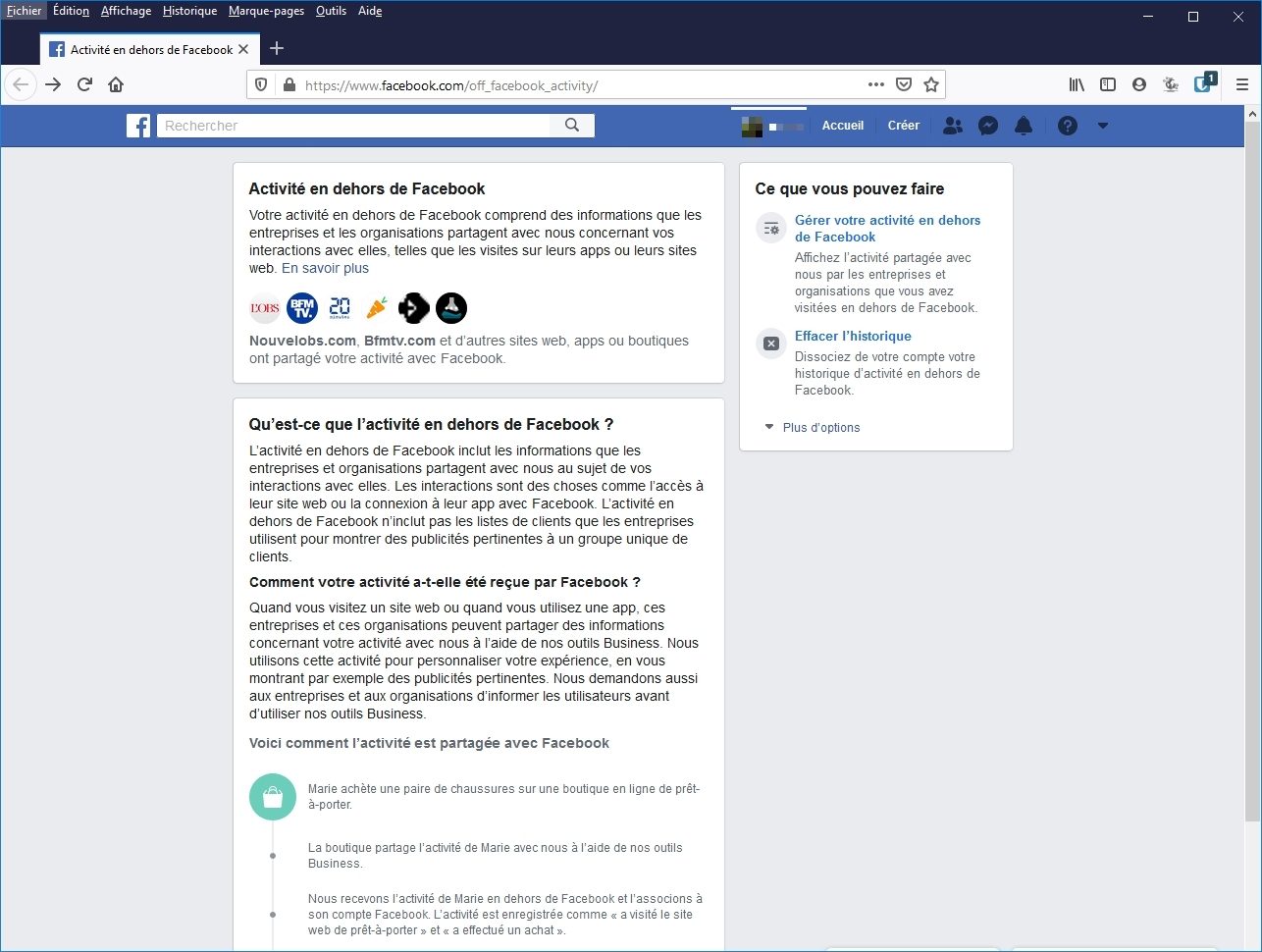The image size is (1262, 952).
Task: Save page to Pocket
Action: point(904,84)
